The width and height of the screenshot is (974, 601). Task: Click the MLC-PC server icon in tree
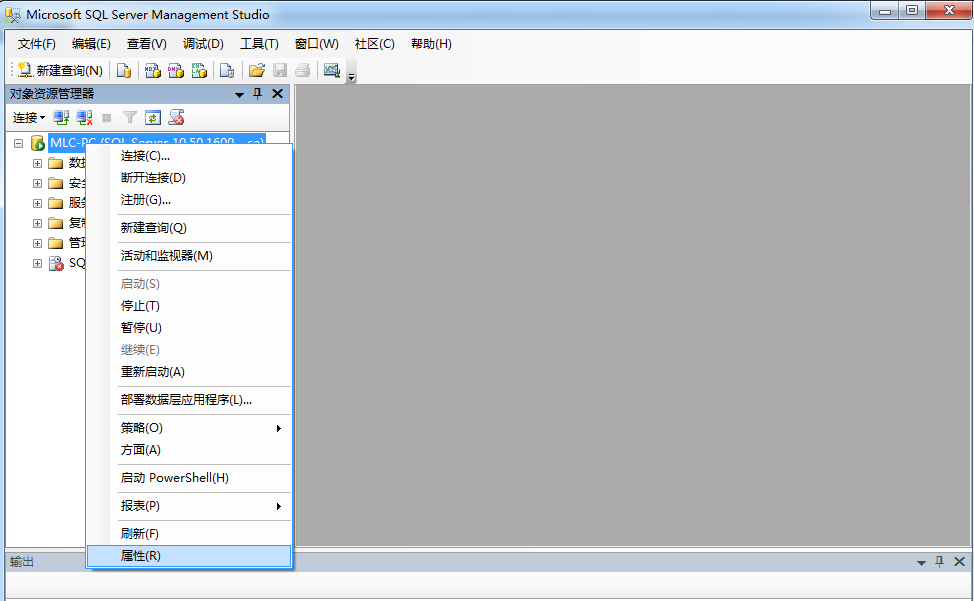[38, 143]
